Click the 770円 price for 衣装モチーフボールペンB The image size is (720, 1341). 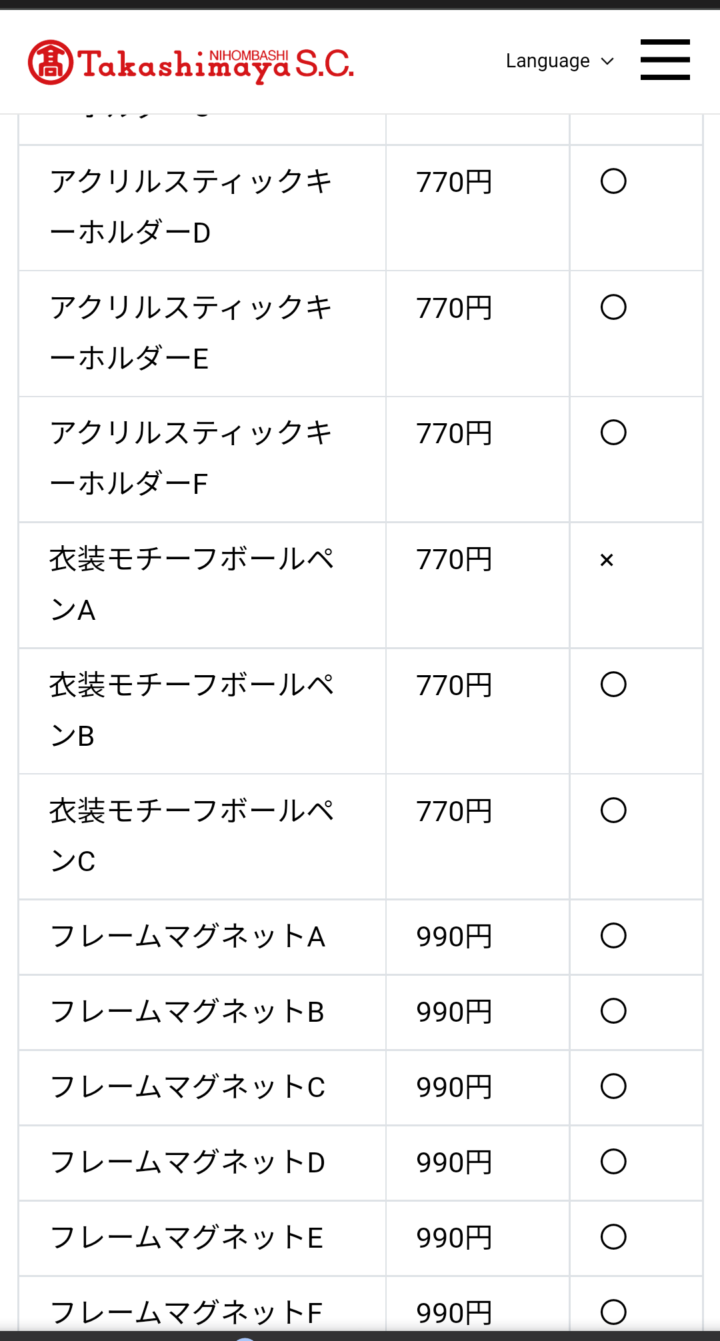coord(454,685)
